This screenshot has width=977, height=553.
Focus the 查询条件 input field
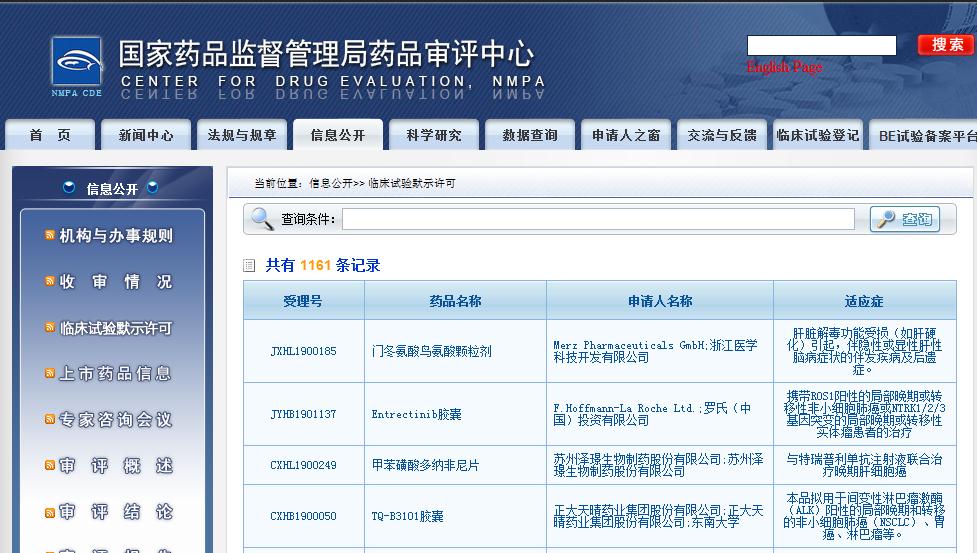598,219
